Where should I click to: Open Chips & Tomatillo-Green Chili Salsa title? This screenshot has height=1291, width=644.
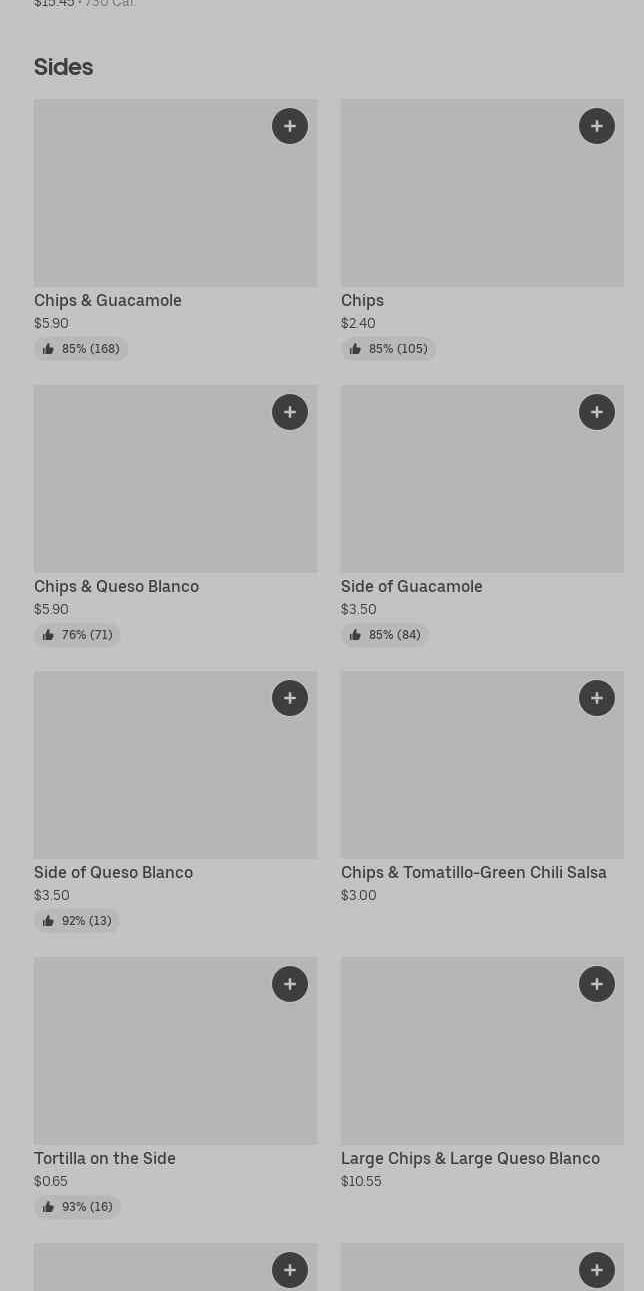[473, 872]
